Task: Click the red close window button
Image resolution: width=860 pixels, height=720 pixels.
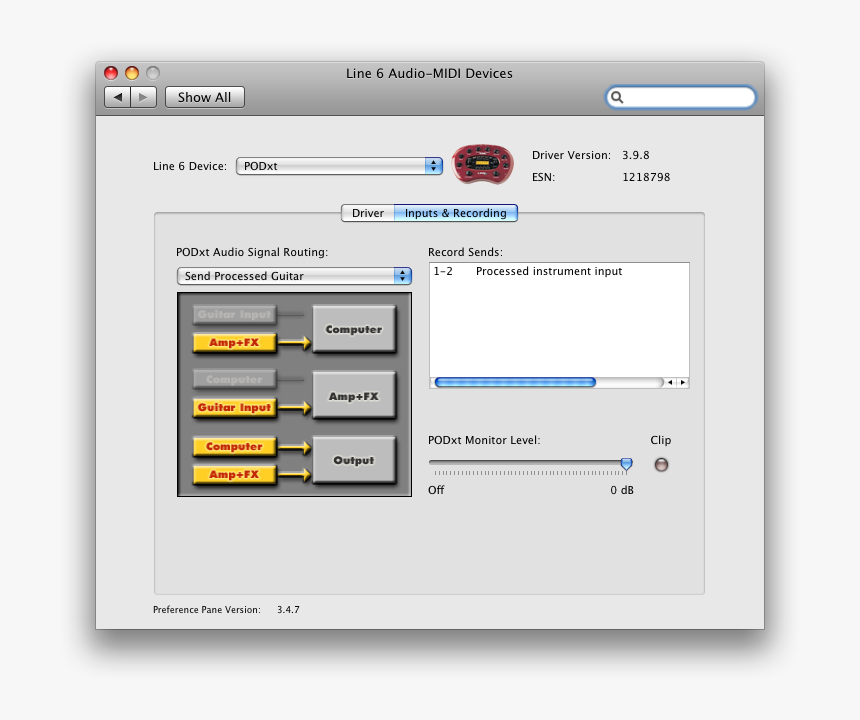Action: point(111,73)
